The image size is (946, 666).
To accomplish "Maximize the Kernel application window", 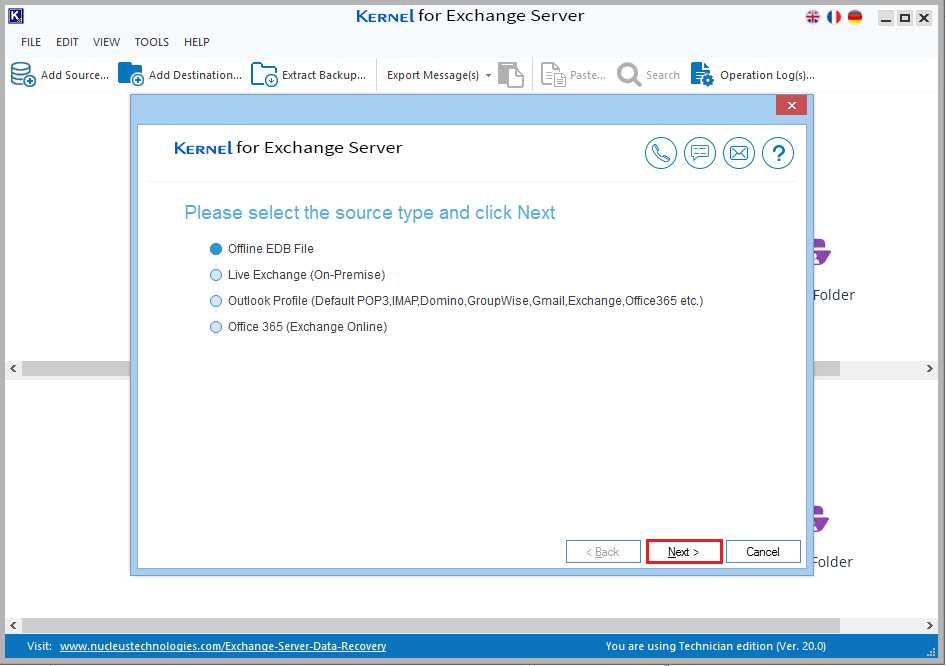I will click(x=905, y=18).
